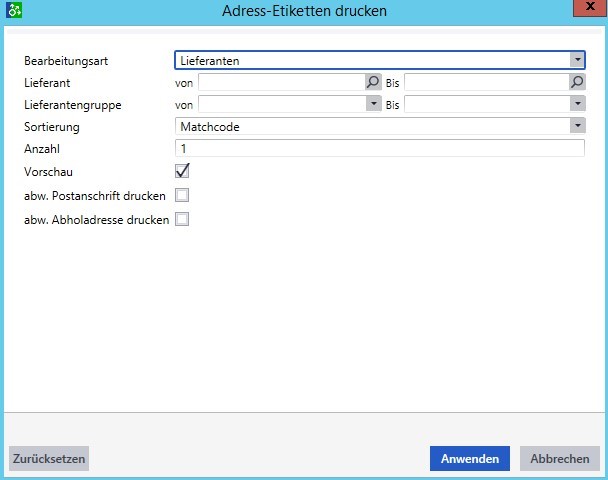Tick the abw. Abholadresse drucken checkbox
Image resolution: width=608 pixels, height=480 pixels.
[182, 219]
